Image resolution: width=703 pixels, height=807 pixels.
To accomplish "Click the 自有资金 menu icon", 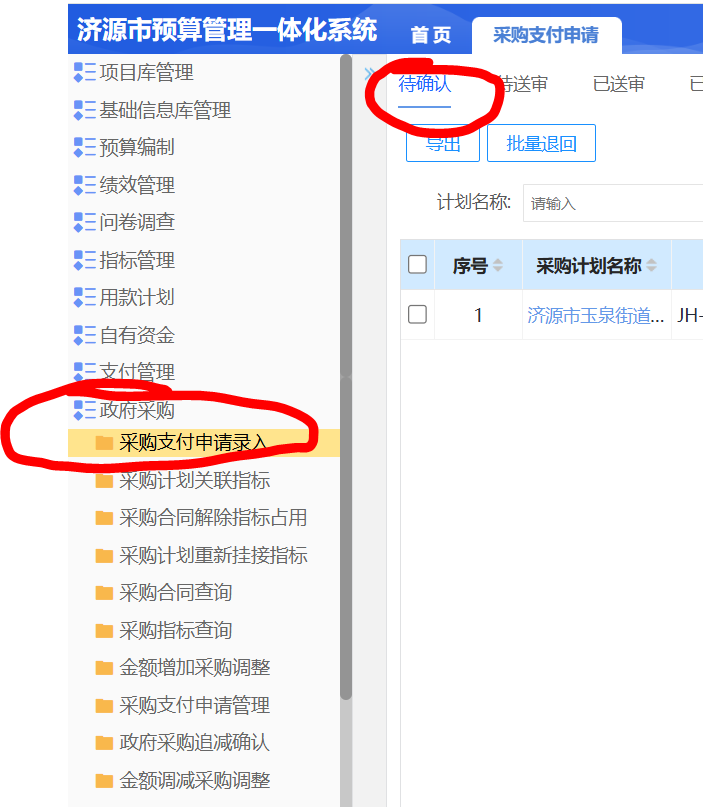I will click(85, 335).
